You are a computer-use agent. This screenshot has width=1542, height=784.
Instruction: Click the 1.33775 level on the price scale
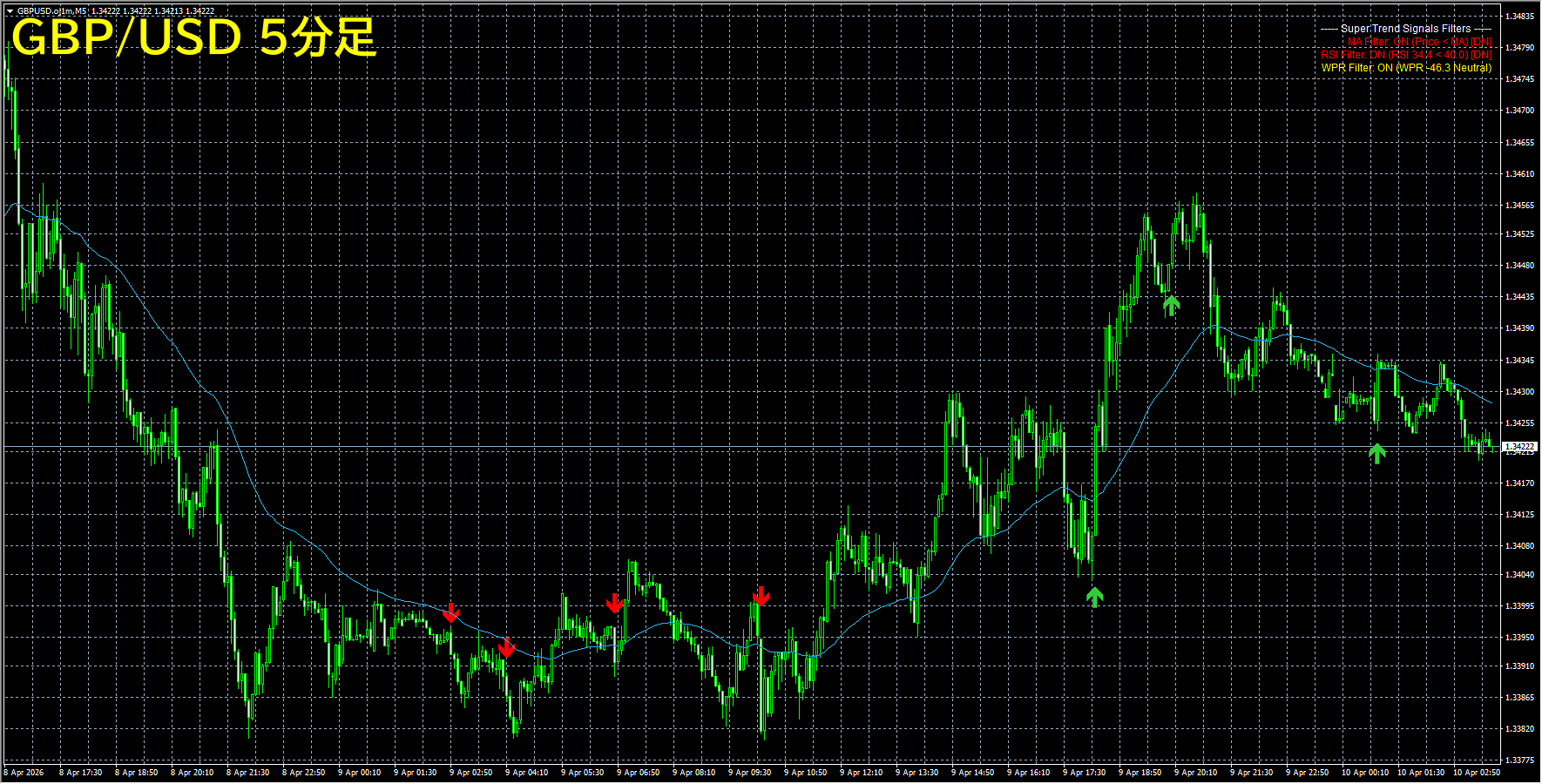(1519, 760)
